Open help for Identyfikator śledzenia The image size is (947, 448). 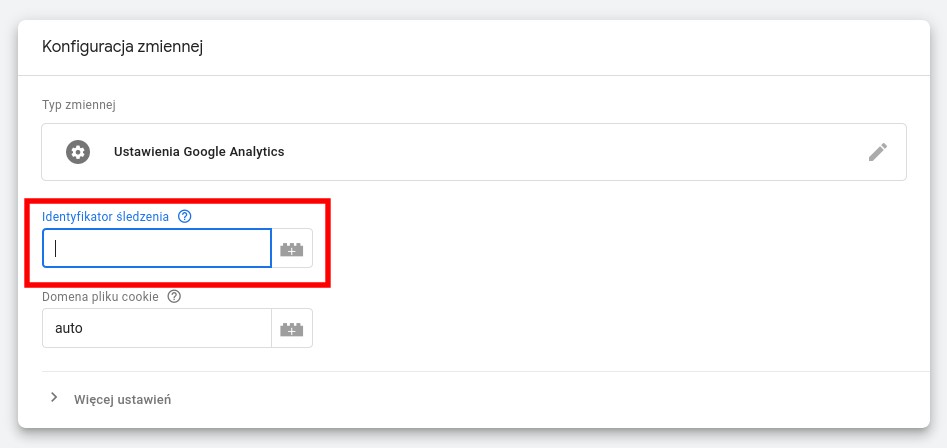[x=185, y=216]
